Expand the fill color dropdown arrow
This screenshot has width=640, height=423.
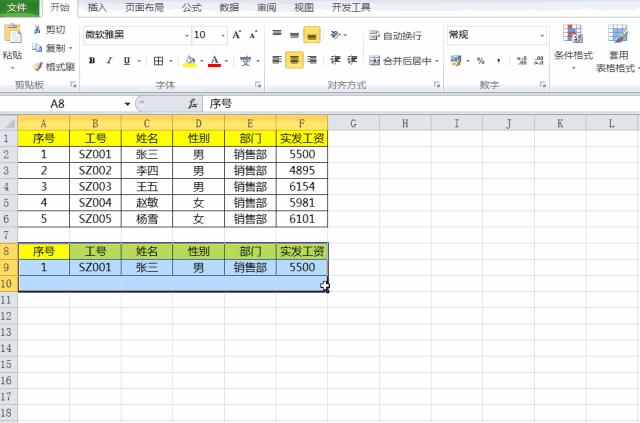(x=201, y=61)
